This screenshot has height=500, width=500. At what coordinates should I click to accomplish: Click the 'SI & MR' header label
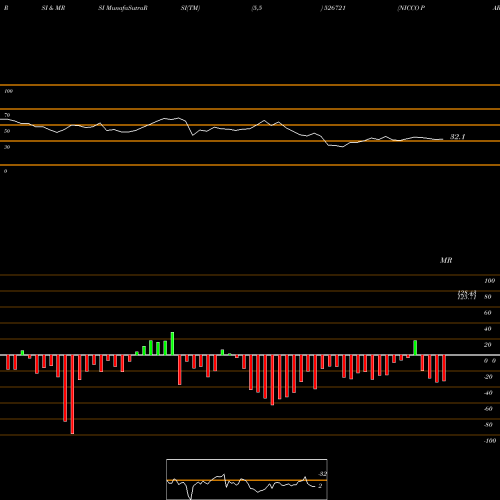[53, 8]
